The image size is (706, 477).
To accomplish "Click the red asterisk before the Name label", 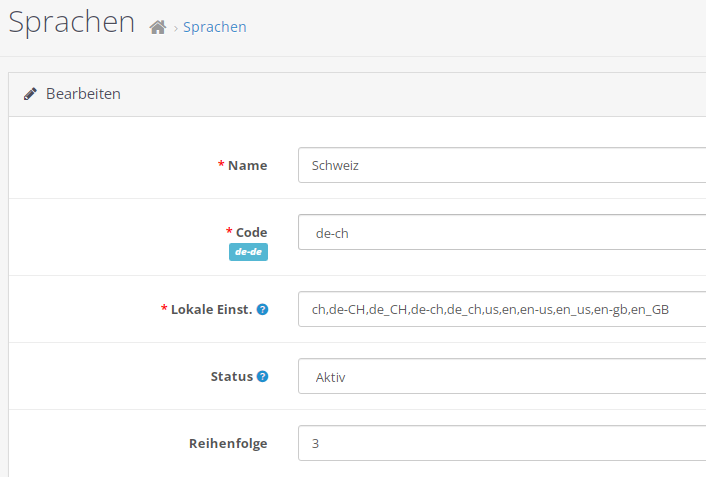I will pyautogui.click(x=221, y=165).
